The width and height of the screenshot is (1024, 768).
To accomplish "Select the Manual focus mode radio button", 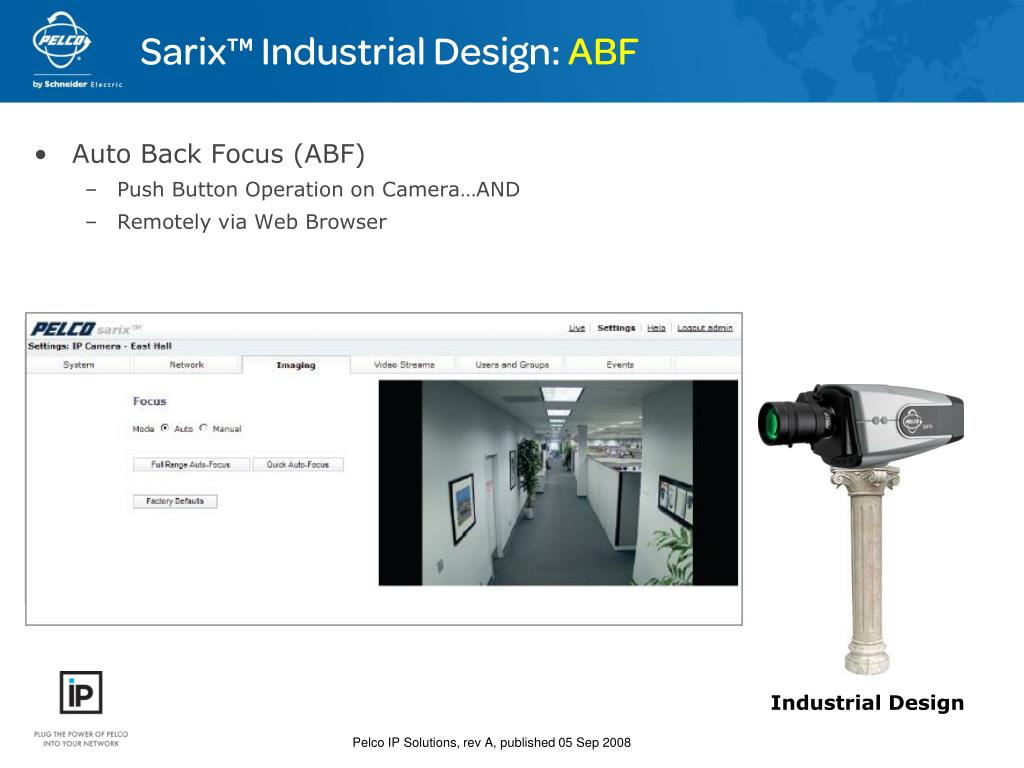I will 203,428.
